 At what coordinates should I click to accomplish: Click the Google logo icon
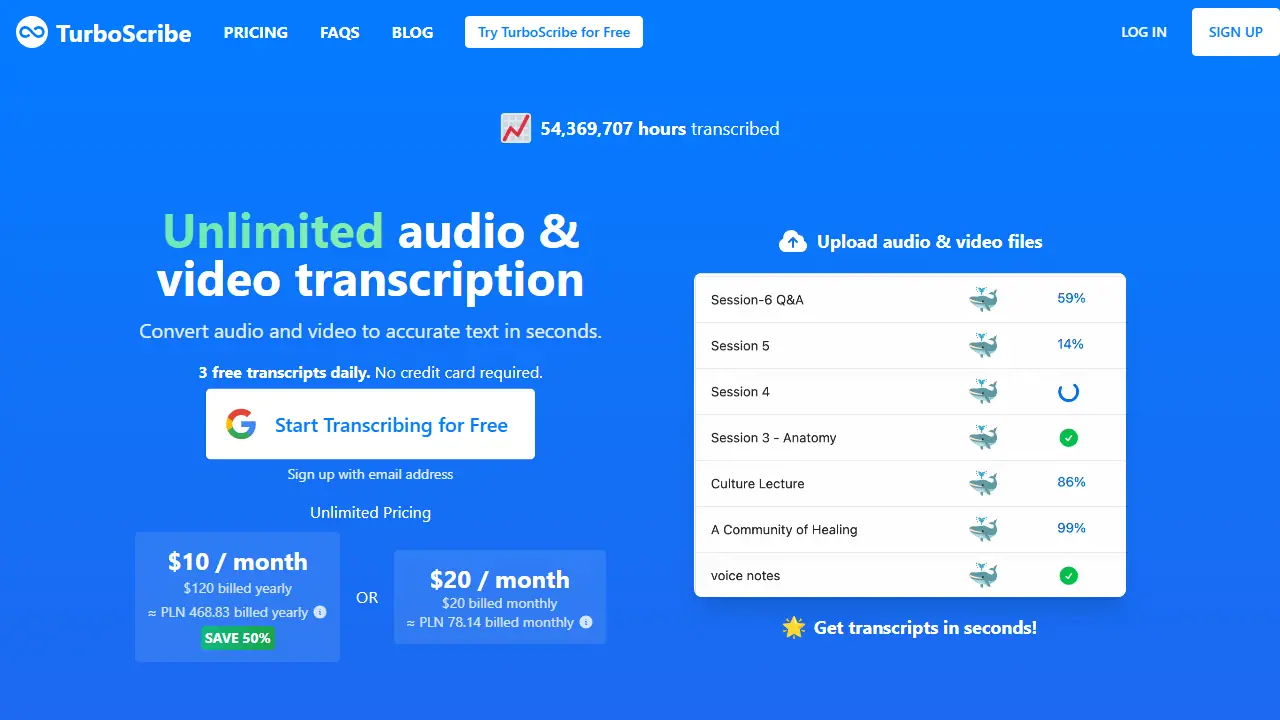pos(241,424)
